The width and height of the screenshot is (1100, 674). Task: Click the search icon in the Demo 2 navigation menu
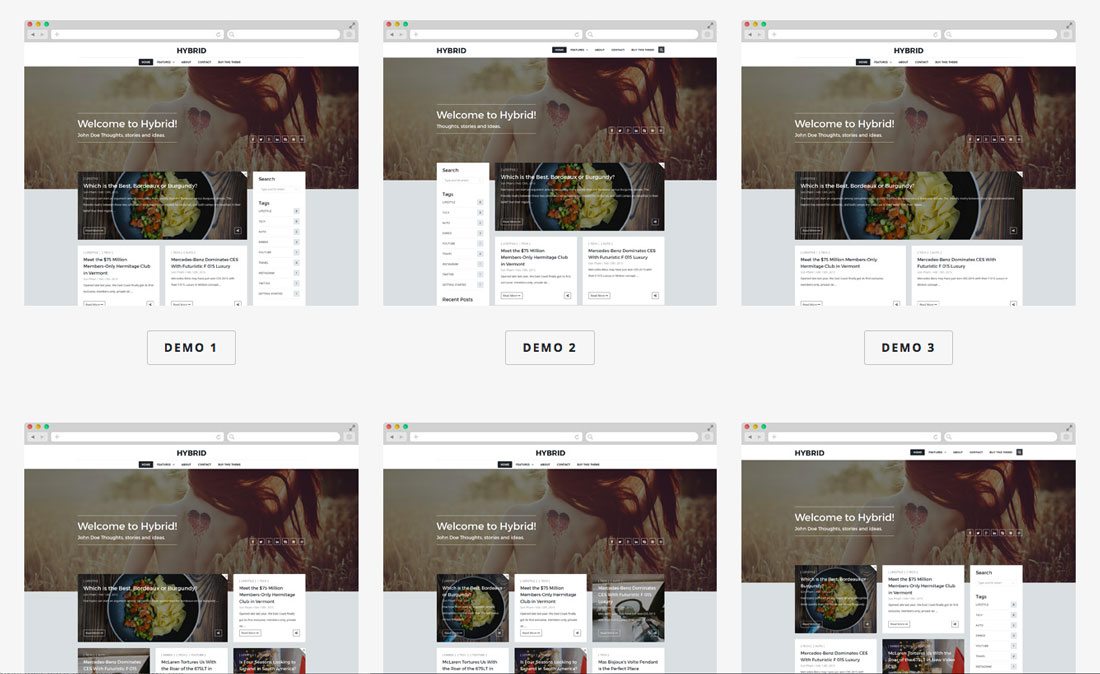[661, 50]
